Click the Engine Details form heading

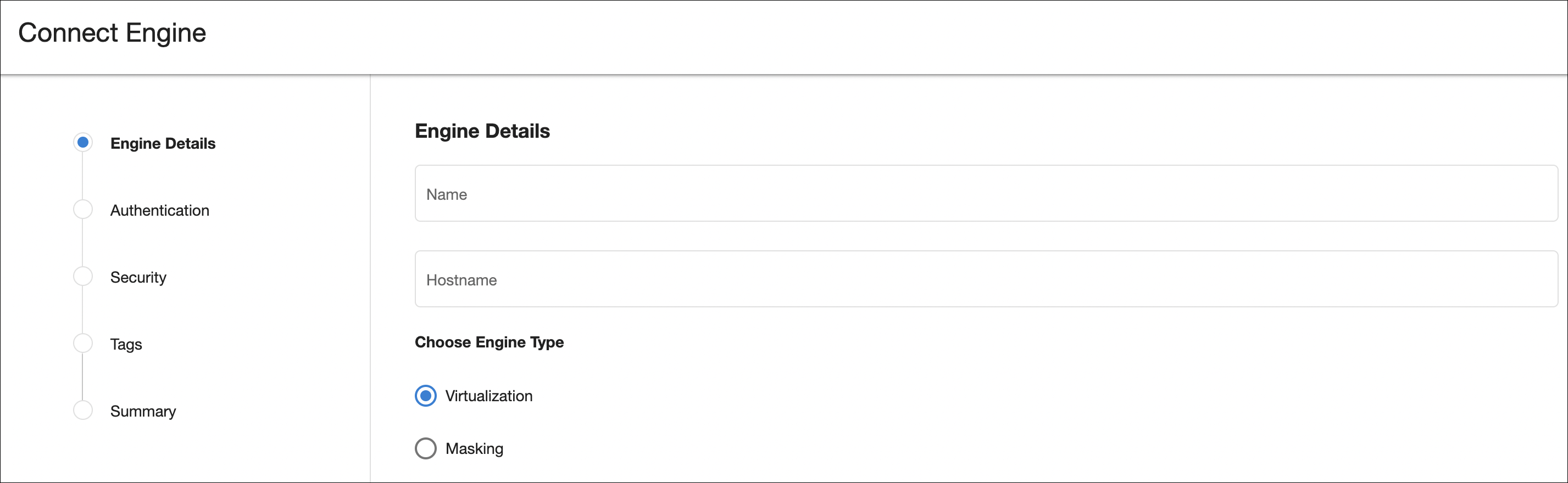point(482,131)
